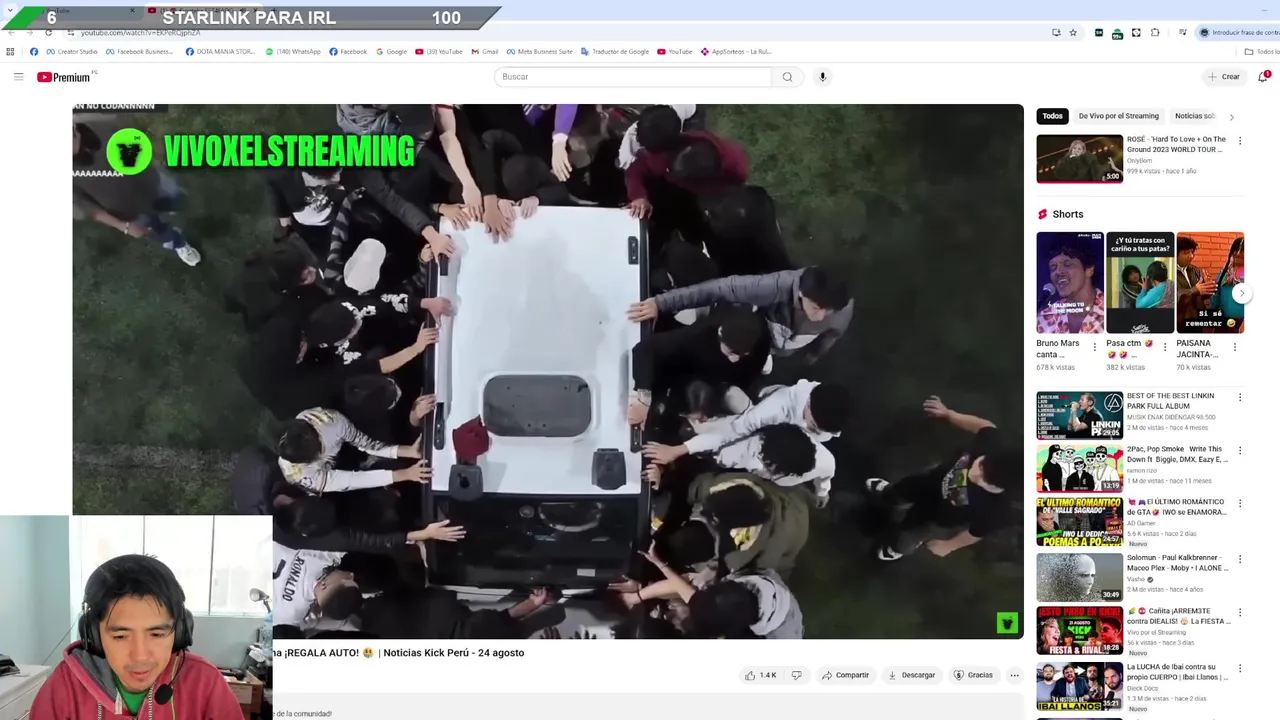Screen dimensions: 1280x720
Task: Select the Noticias chip
Action: pos(1194,116)
